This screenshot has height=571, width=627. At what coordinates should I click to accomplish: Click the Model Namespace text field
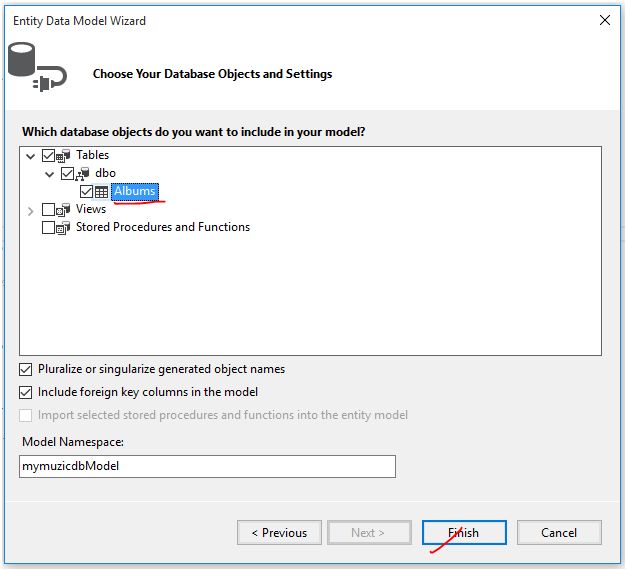point(207,466)
